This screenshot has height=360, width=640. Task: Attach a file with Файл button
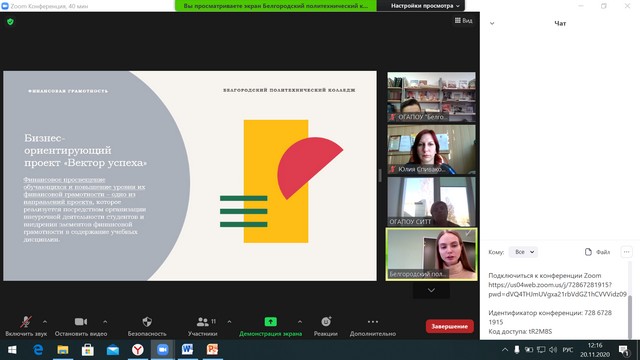click(597, 252)
